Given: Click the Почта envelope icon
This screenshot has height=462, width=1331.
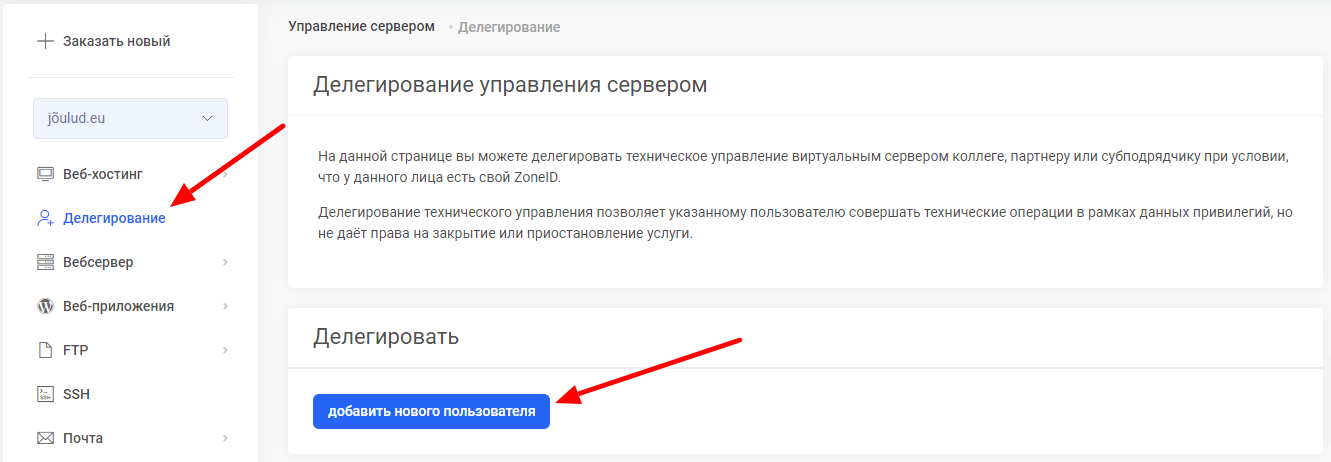Looking at the screenshot, I should [x=45, y=438].
